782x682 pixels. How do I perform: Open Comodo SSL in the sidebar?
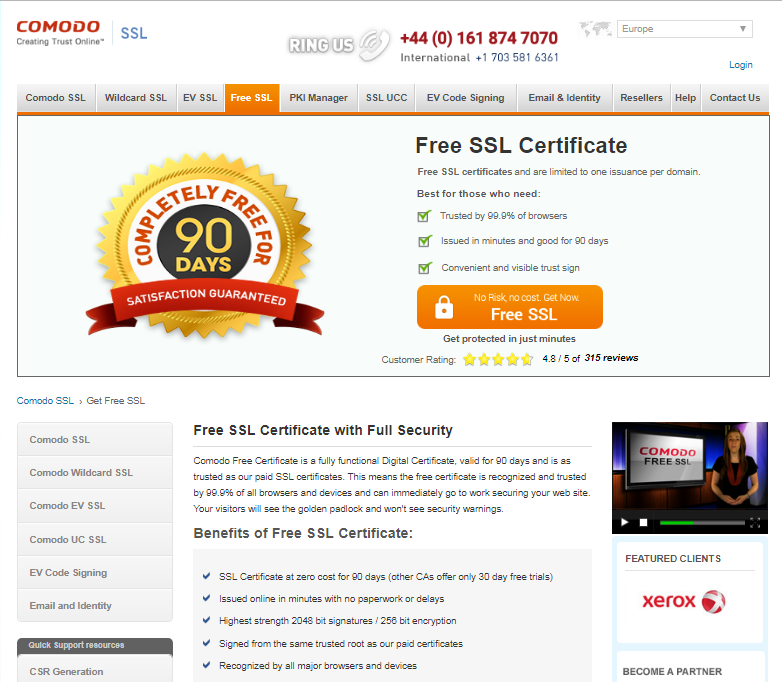pos(95,440)
